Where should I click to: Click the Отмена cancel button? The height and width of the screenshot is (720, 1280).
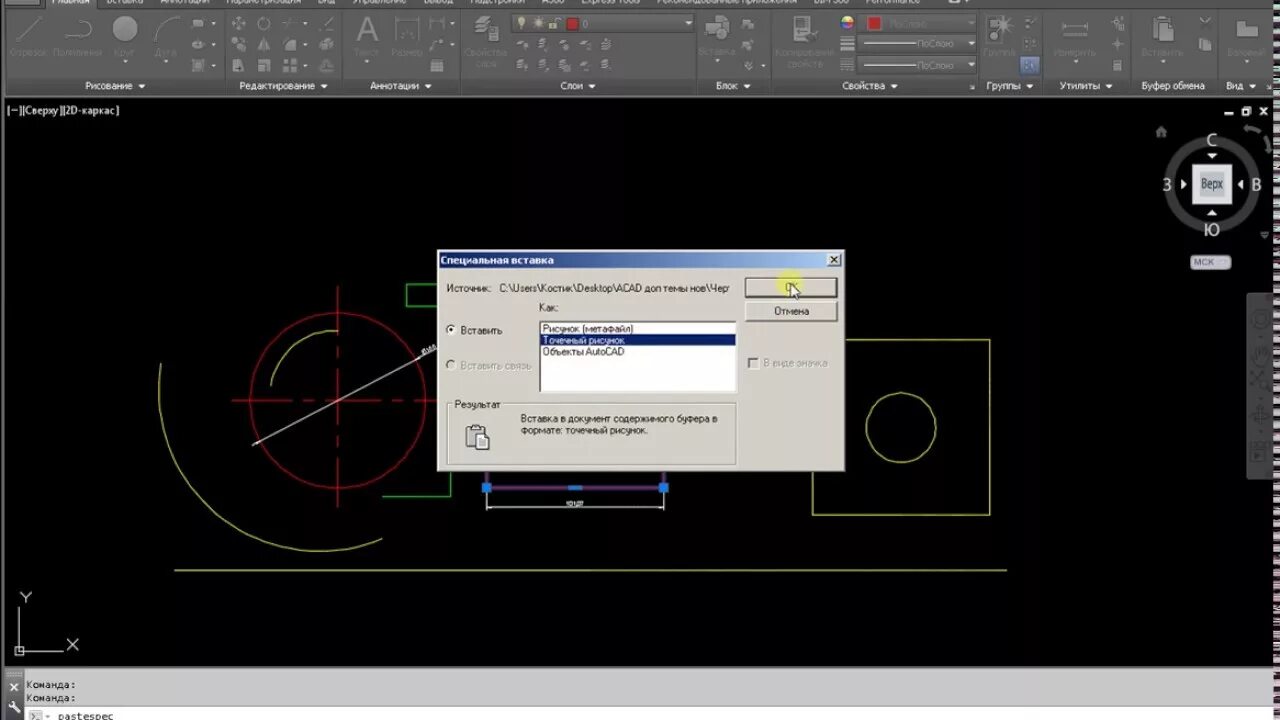pos(791,311)
